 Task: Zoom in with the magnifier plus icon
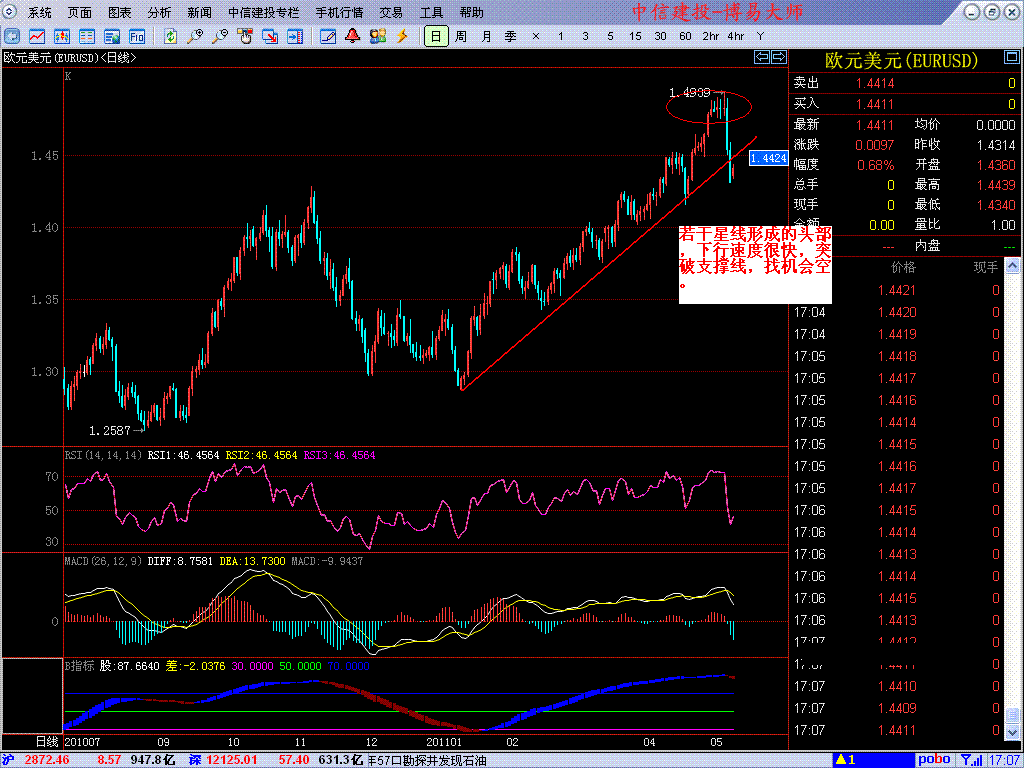(x=195, y=37)
